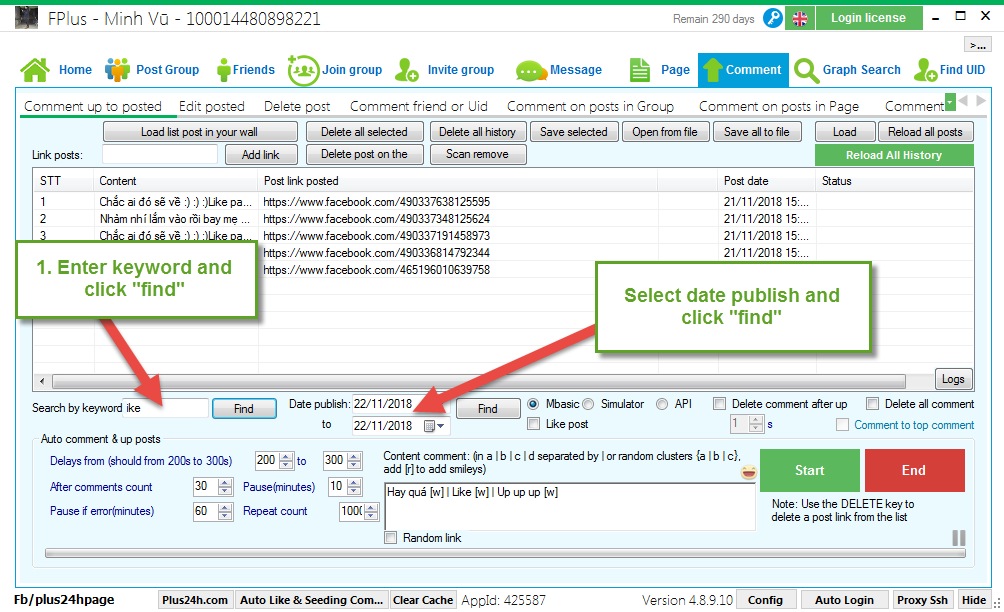Switch to Comment friend or Uid tab
The height and width of the screenshot is (612, 1004).
coord(419,106)
